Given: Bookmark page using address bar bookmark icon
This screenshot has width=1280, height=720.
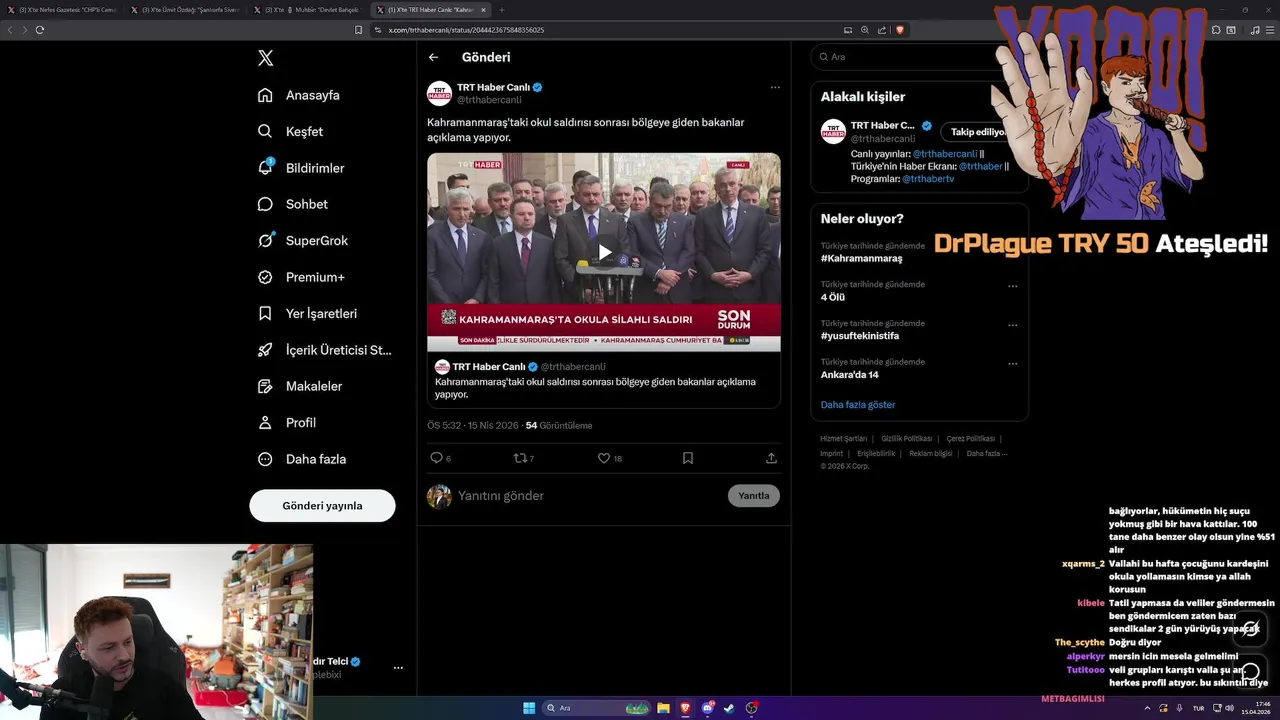Looking at the screenshot, I should pos(358,30).
